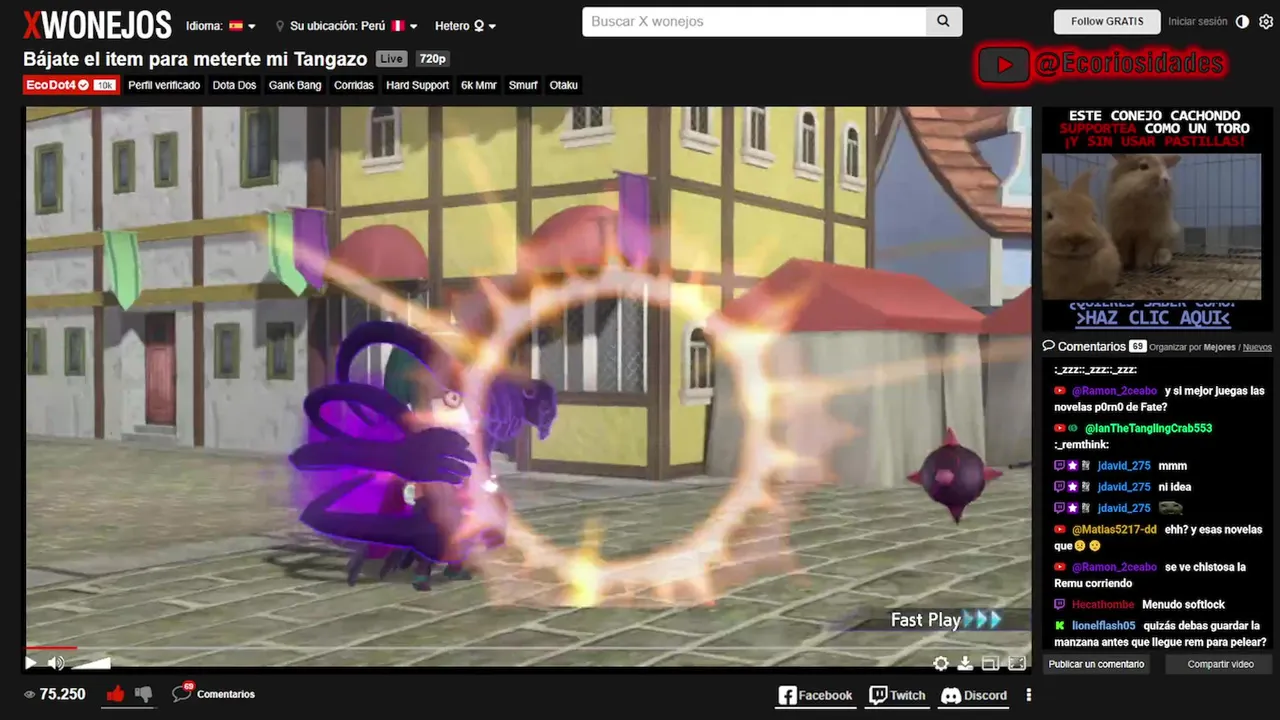This screenshot has height=720, width=1280.
Task: Select the 6k Mmr tag
Action: click(x=479, y=85)
